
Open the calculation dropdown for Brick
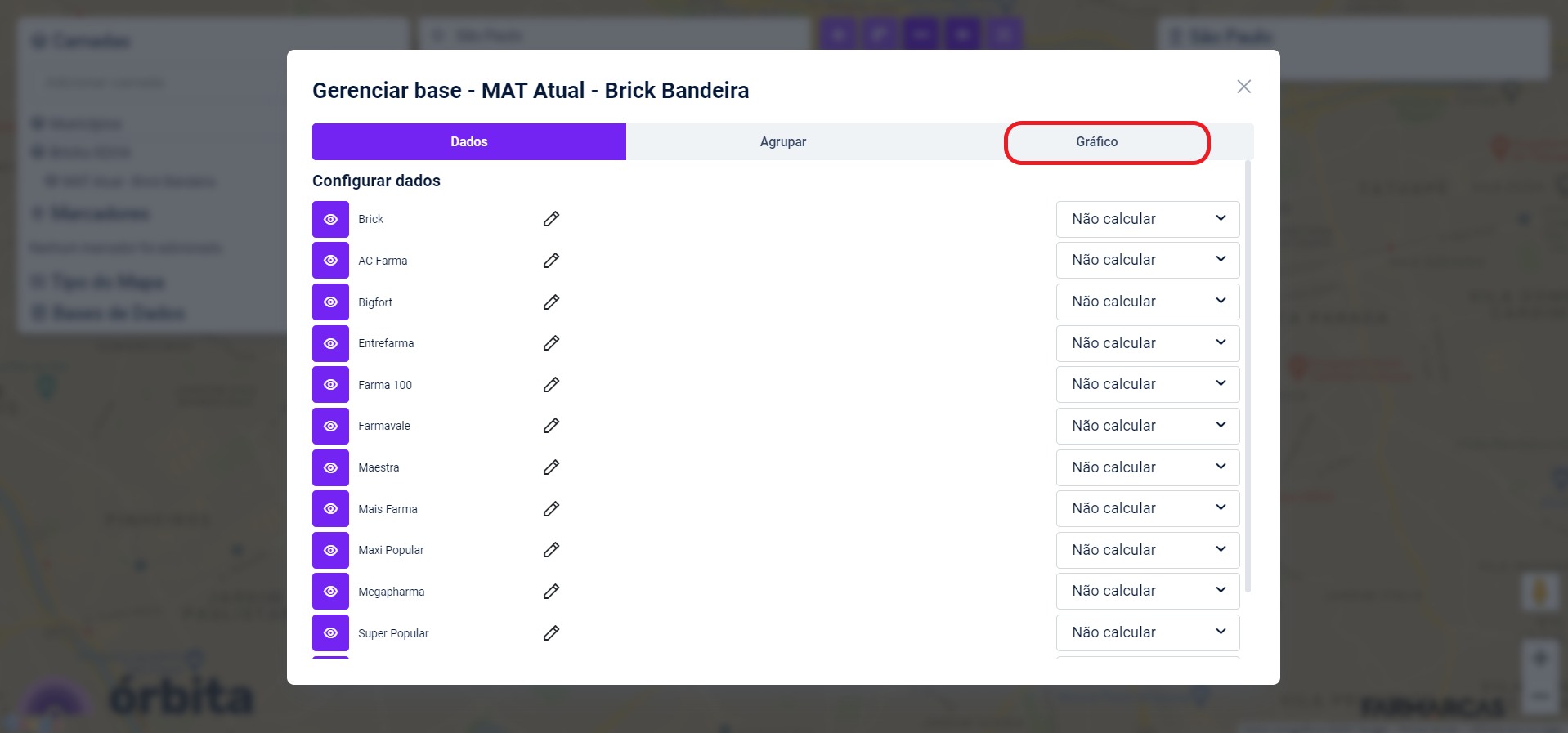pos(1147,219)
